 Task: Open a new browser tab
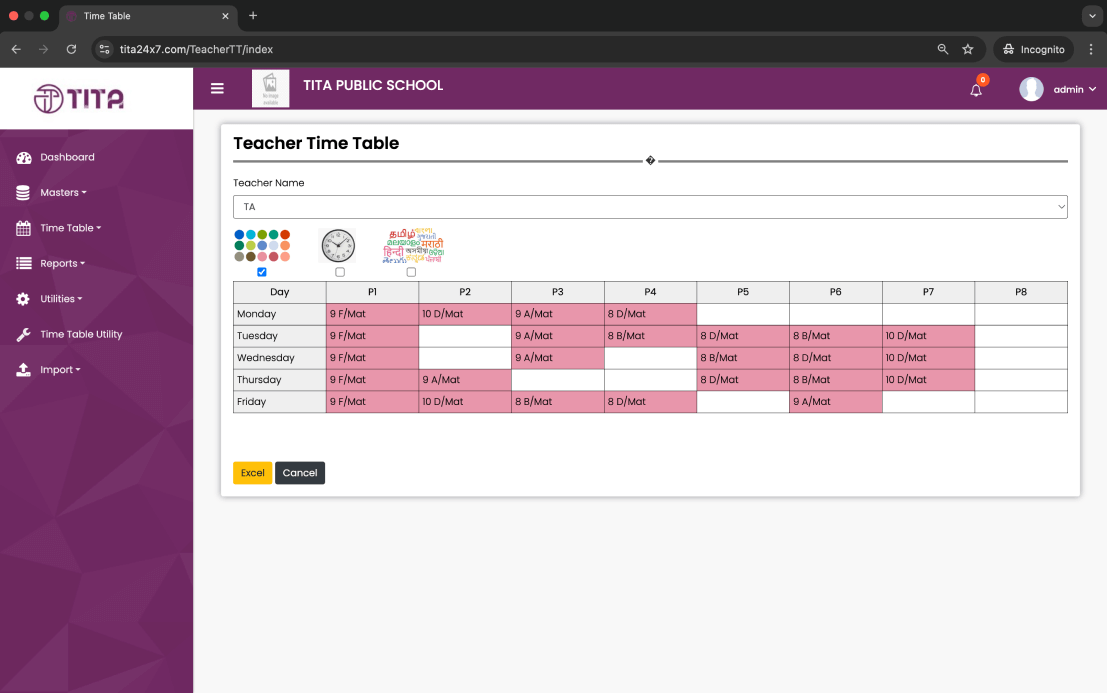pos(253,16)
